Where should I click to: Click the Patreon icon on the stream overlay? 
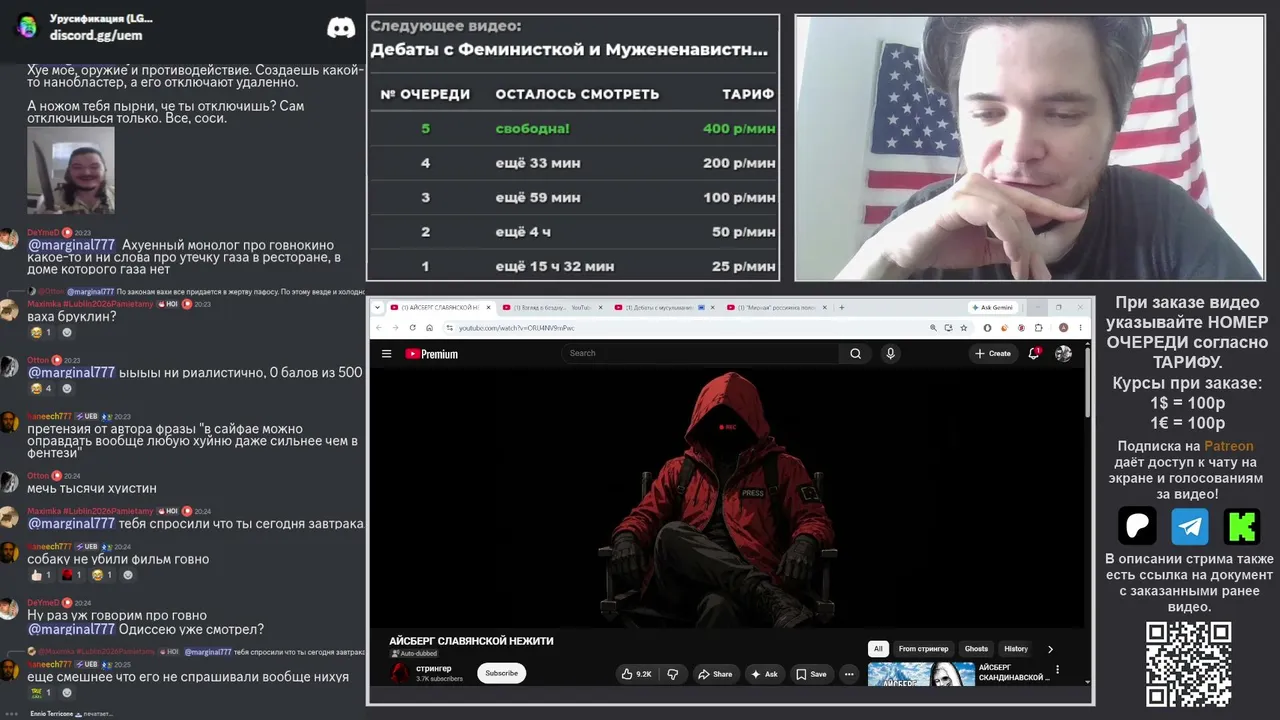click(x=1137, y=525)
